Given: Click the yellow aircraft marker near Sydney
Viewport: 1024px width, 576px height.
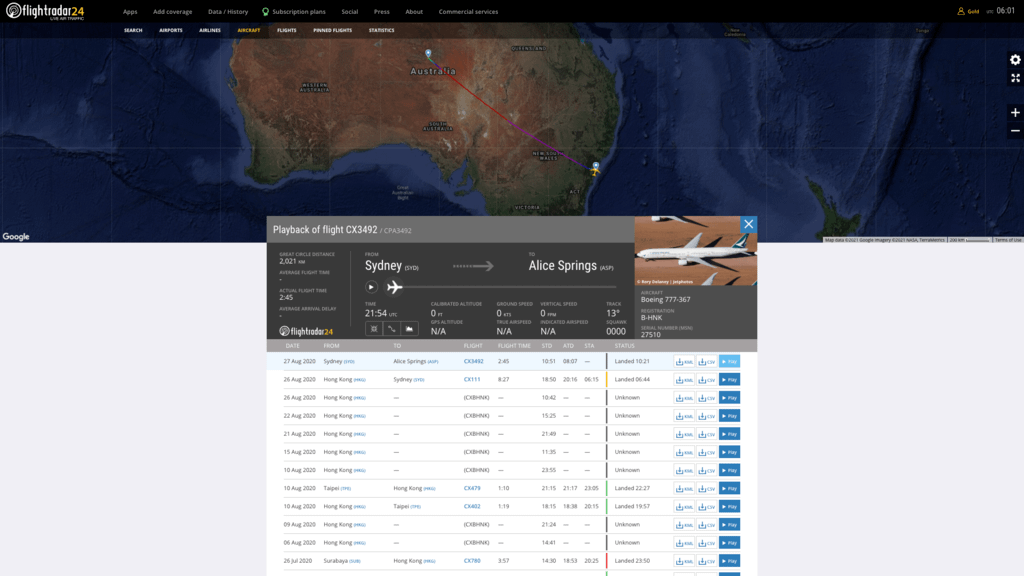Looking at the screenshot, I should 594,170.
